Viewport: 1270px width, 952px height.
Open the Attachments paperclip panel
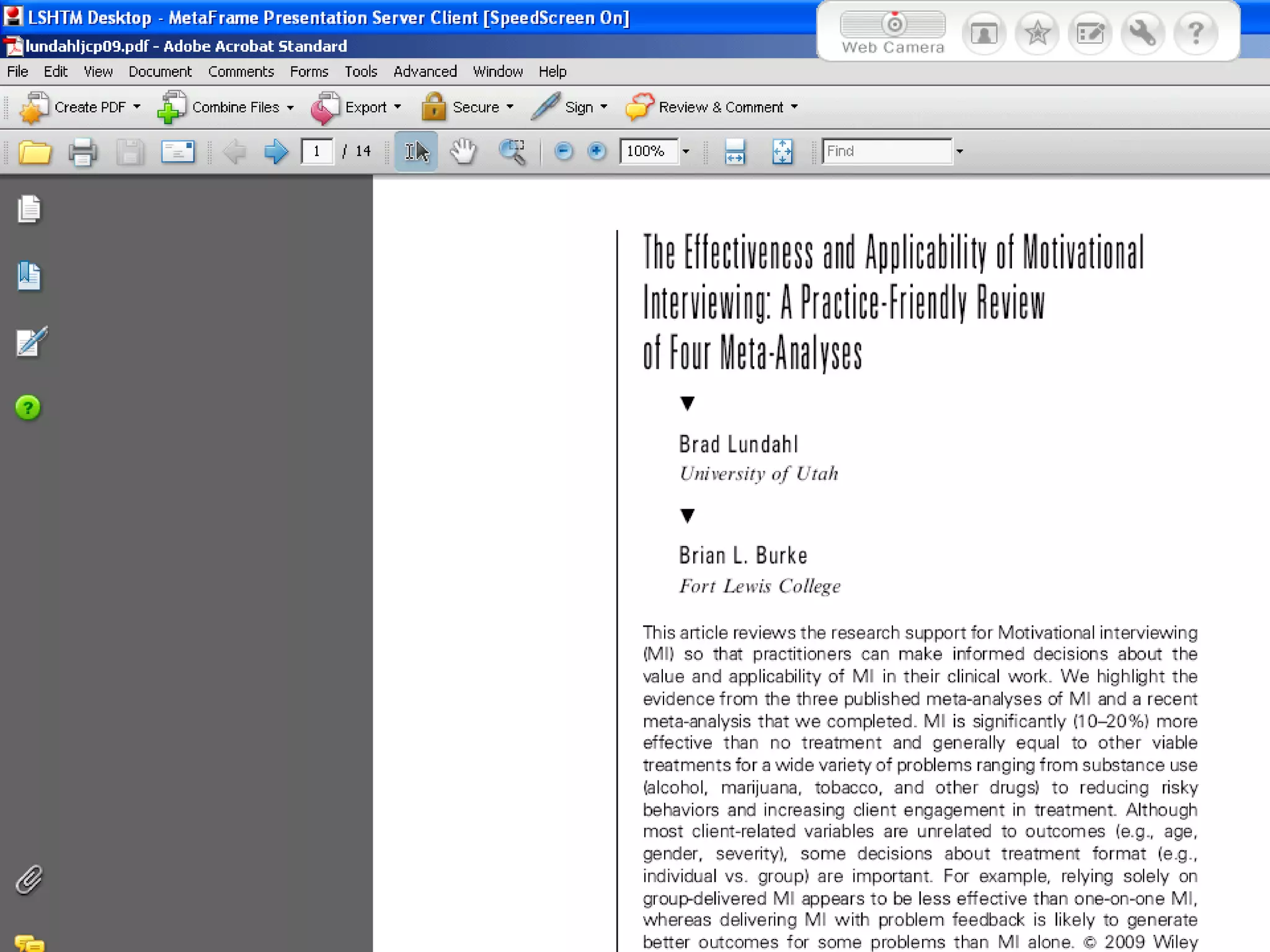(x=29, y=879)
